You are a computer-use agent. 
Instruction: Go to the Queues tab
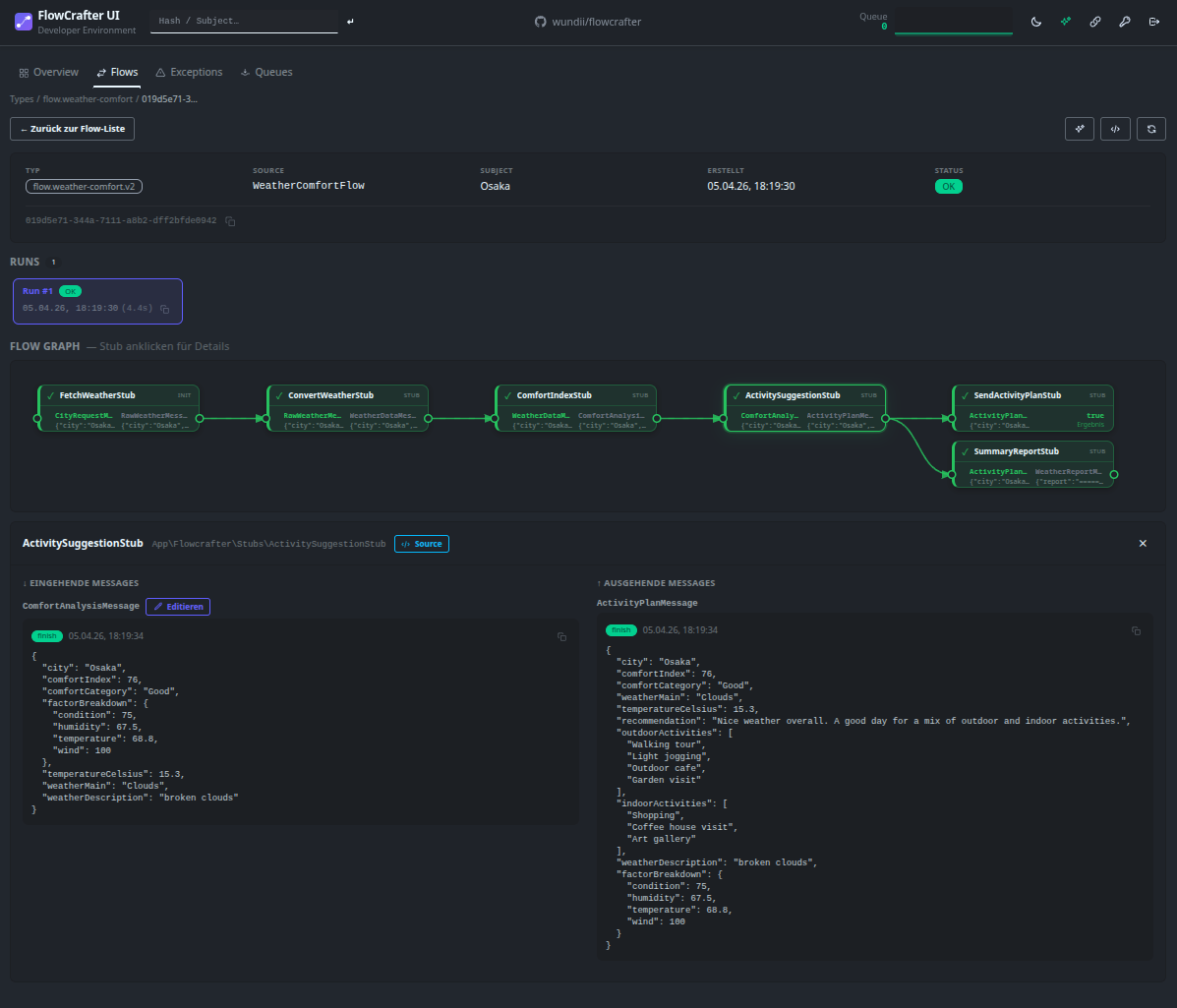[266, 73]
